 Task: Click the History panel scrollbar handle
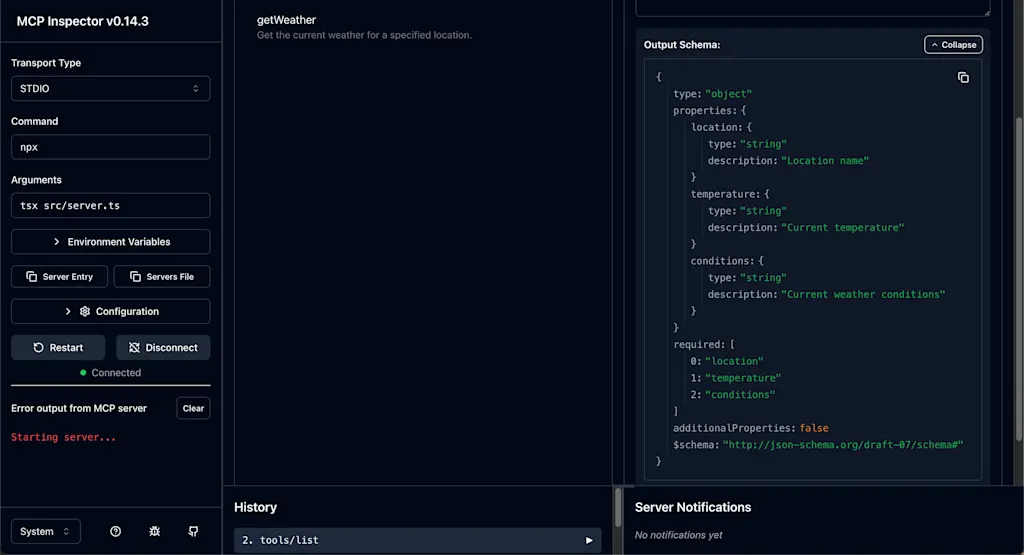coord(618,508)
